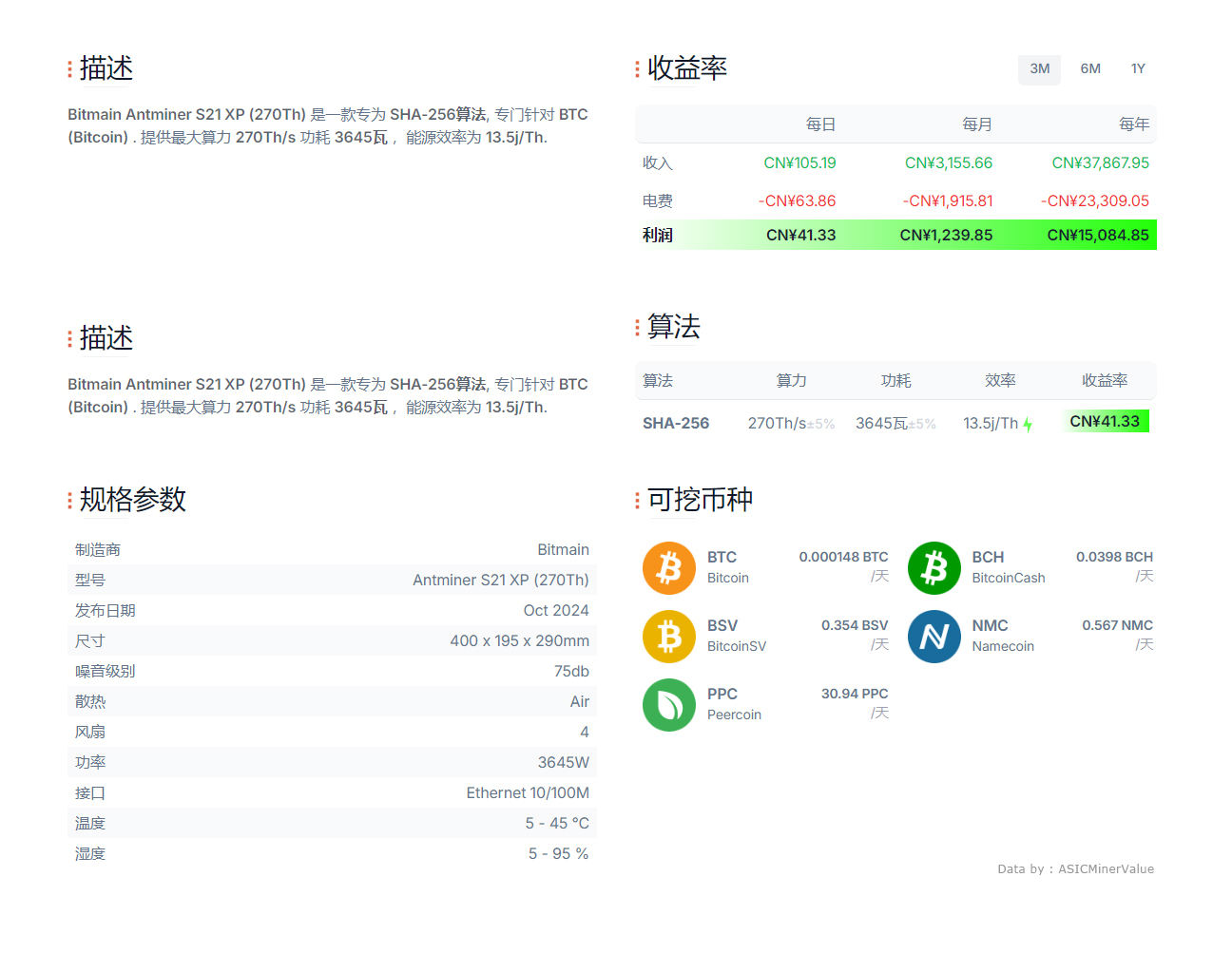Screen dimensions: 1232x953
Task: Click the manufacturer value Bitmain
Action: click(563, 550)
